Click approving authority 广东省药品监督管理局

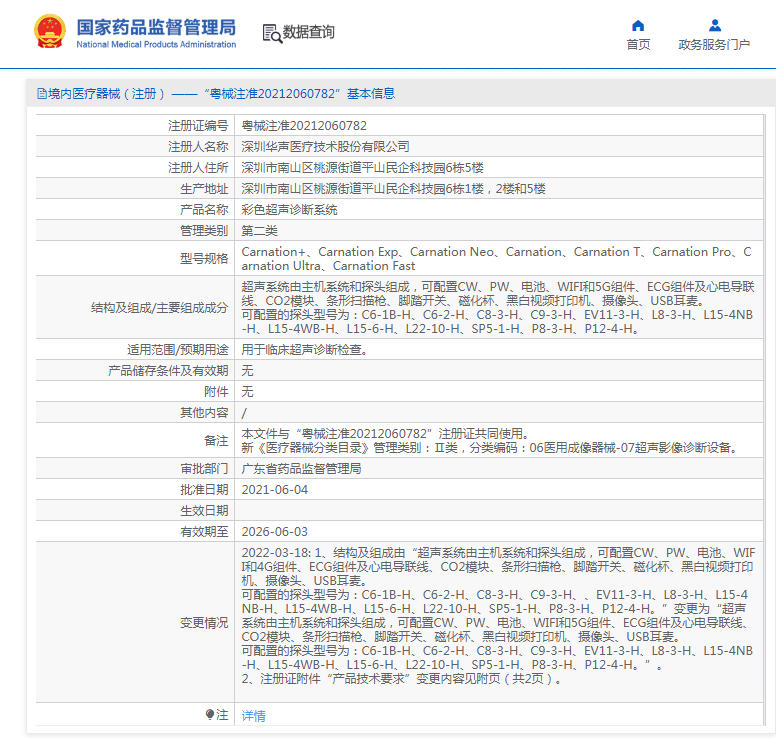click(x=301, y=469)
